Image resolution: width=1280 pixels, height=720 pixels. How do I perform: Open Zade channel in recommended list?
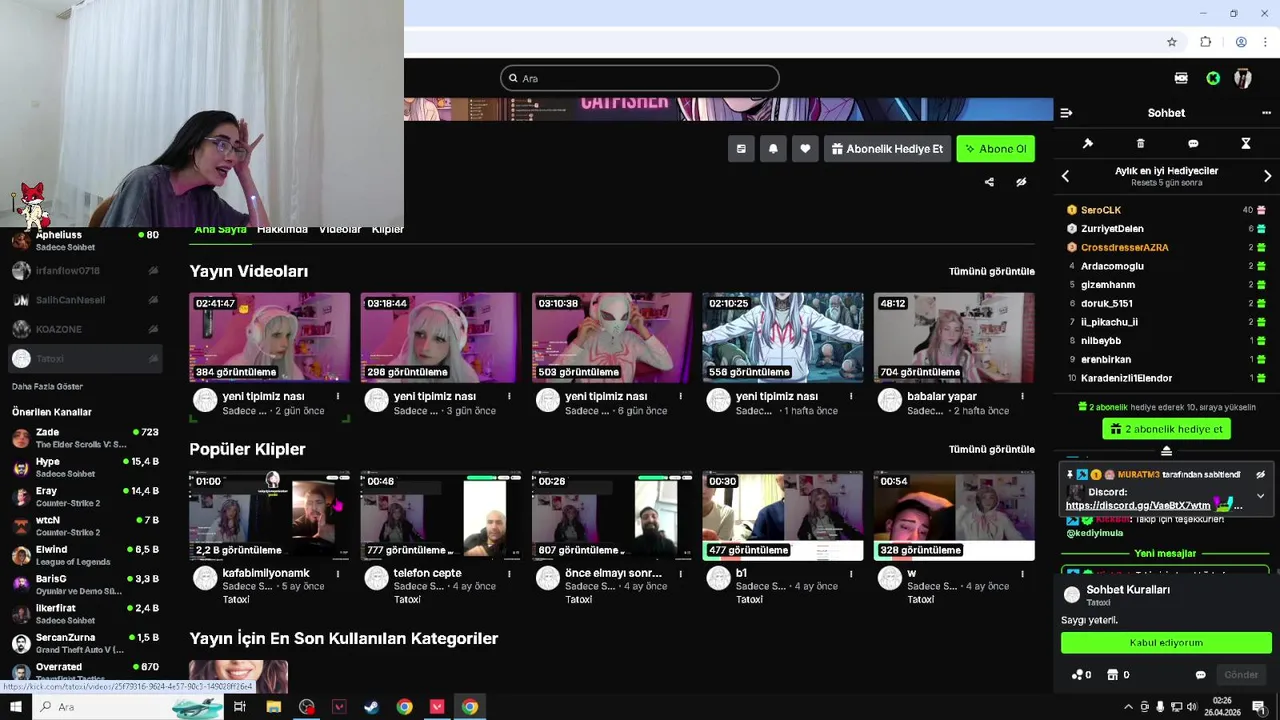pos(85,438)
